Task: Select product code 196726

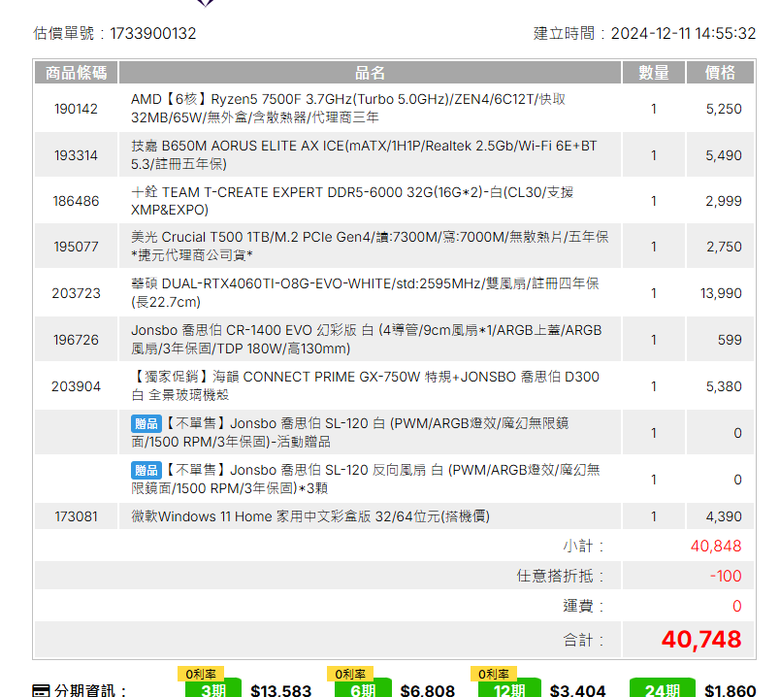Action: click(76, 340)
